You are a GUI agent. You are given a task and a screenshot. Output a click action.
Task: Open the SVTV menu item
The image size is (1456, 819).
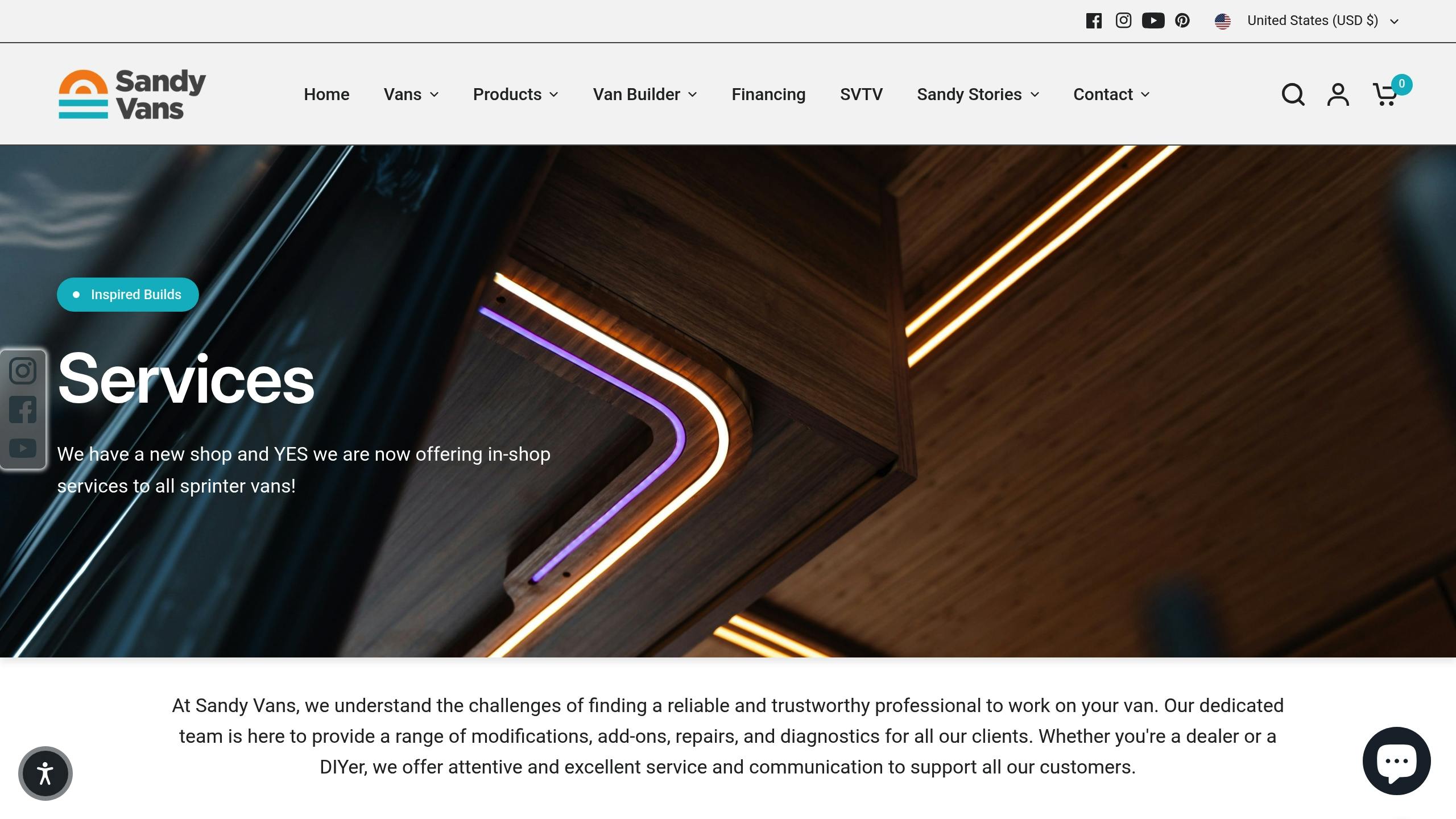[861, 94]
